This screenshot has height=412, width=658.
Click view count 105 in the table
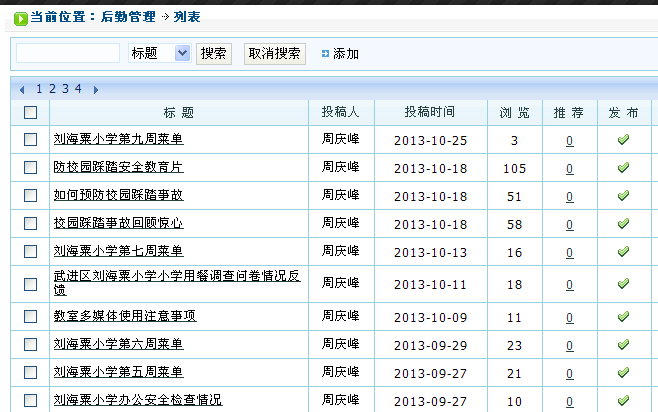[514, 169]
